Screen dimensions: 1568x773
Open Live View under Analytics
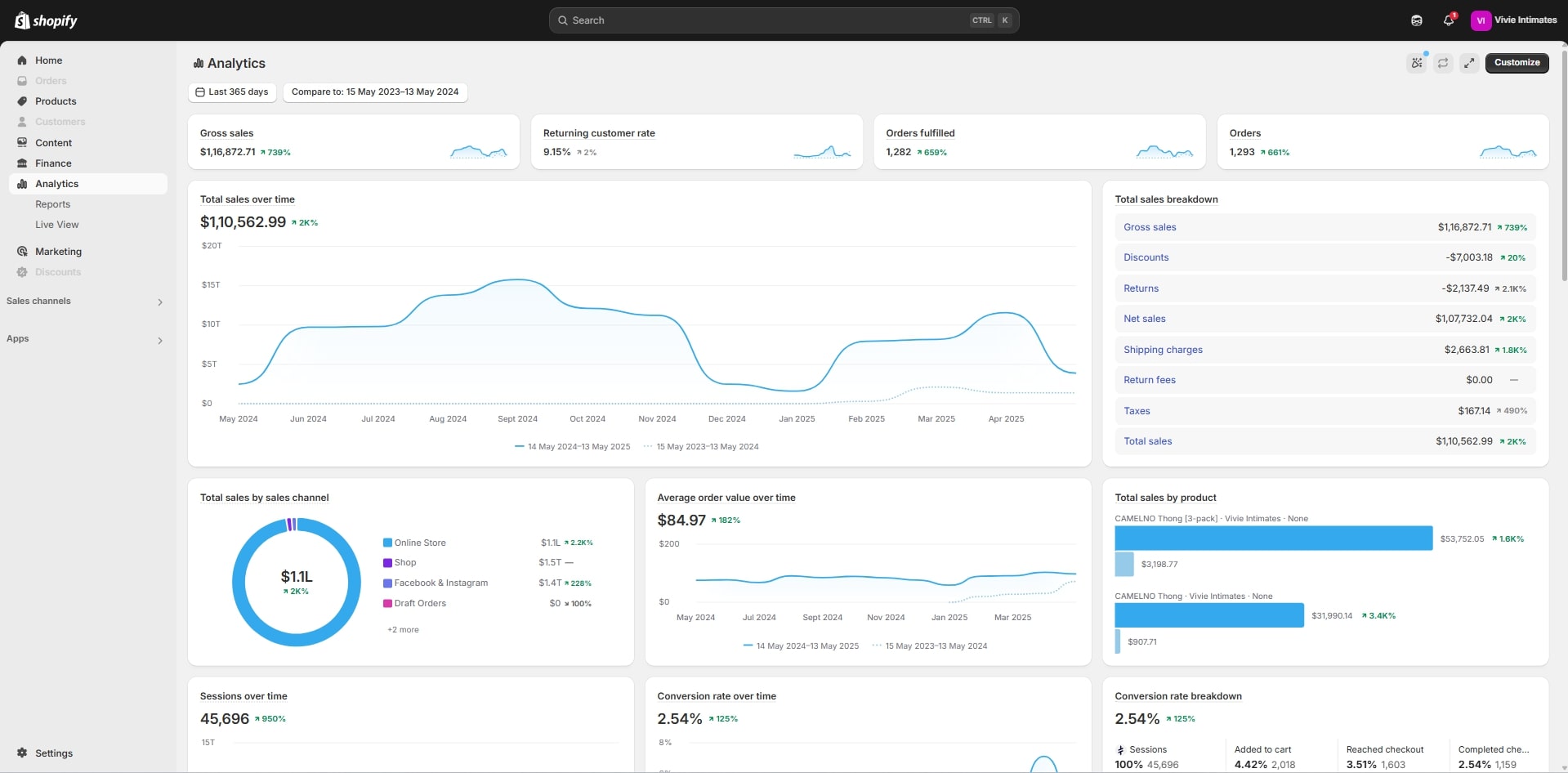coord(57,225)
